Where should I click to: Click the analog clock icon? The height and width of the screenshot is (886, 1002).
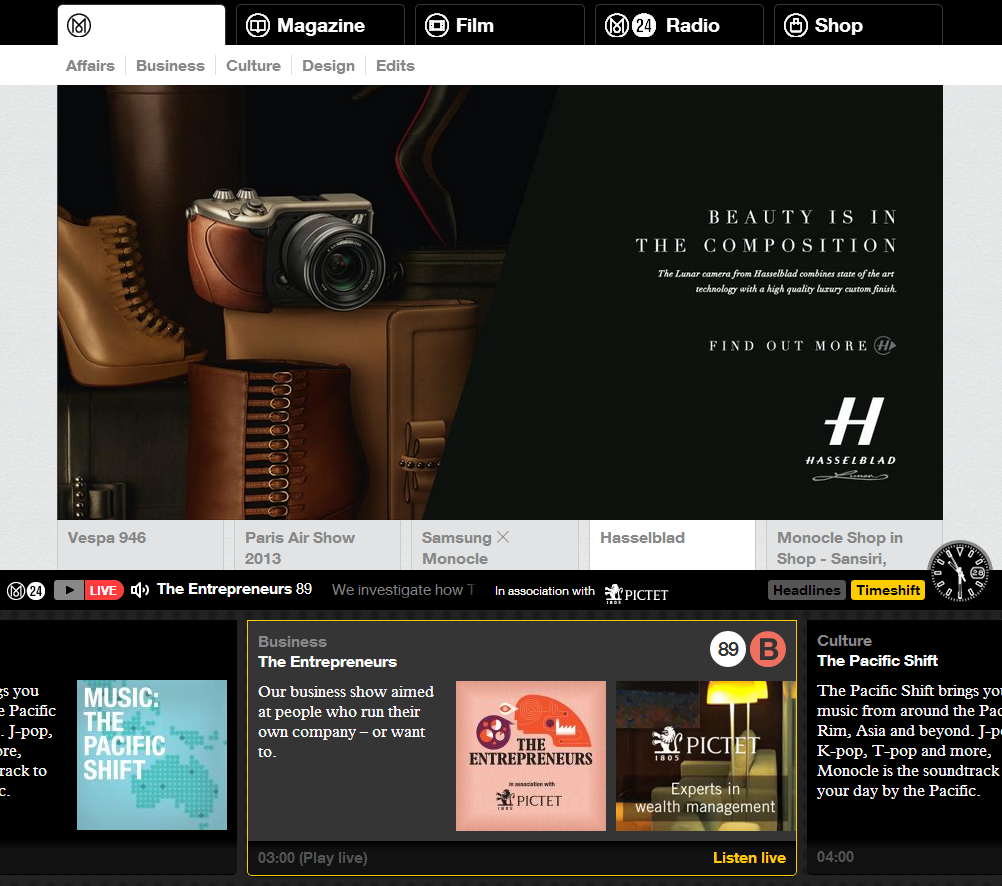[x=959, y=572]
